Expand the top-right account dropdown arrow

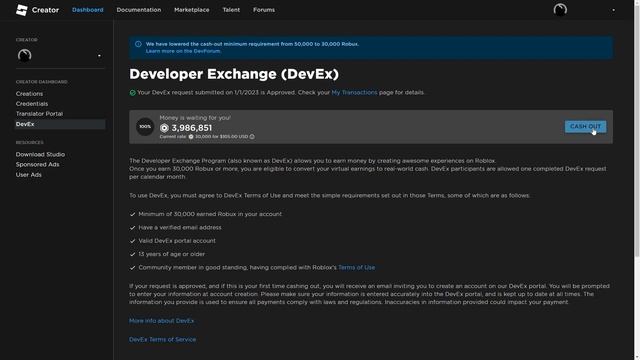click(613, 10)
